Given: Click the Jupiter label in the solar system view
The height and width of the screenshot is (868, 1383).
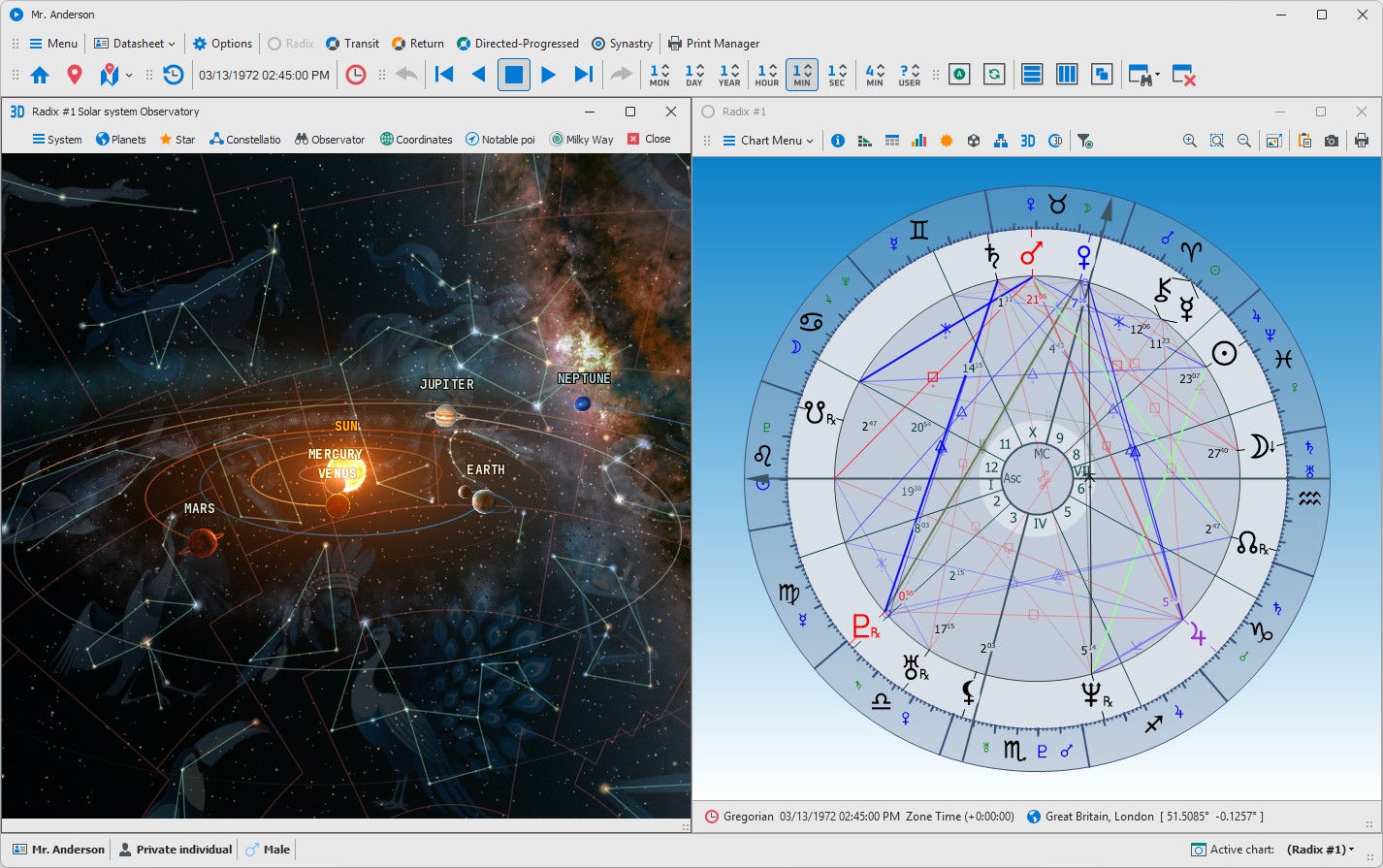Looking at the screenshot, I should 447,385.
